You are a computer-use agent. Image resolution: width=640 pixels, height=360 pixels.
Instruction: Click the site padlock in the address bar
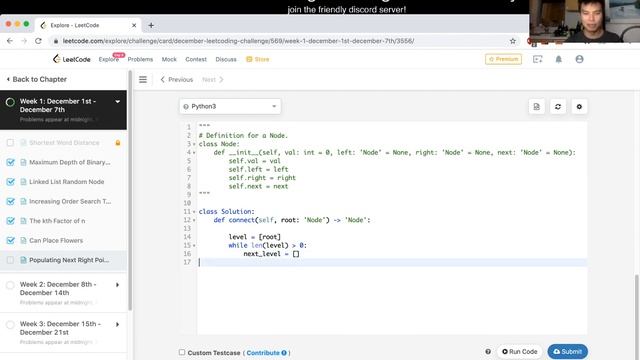[56, 41]
